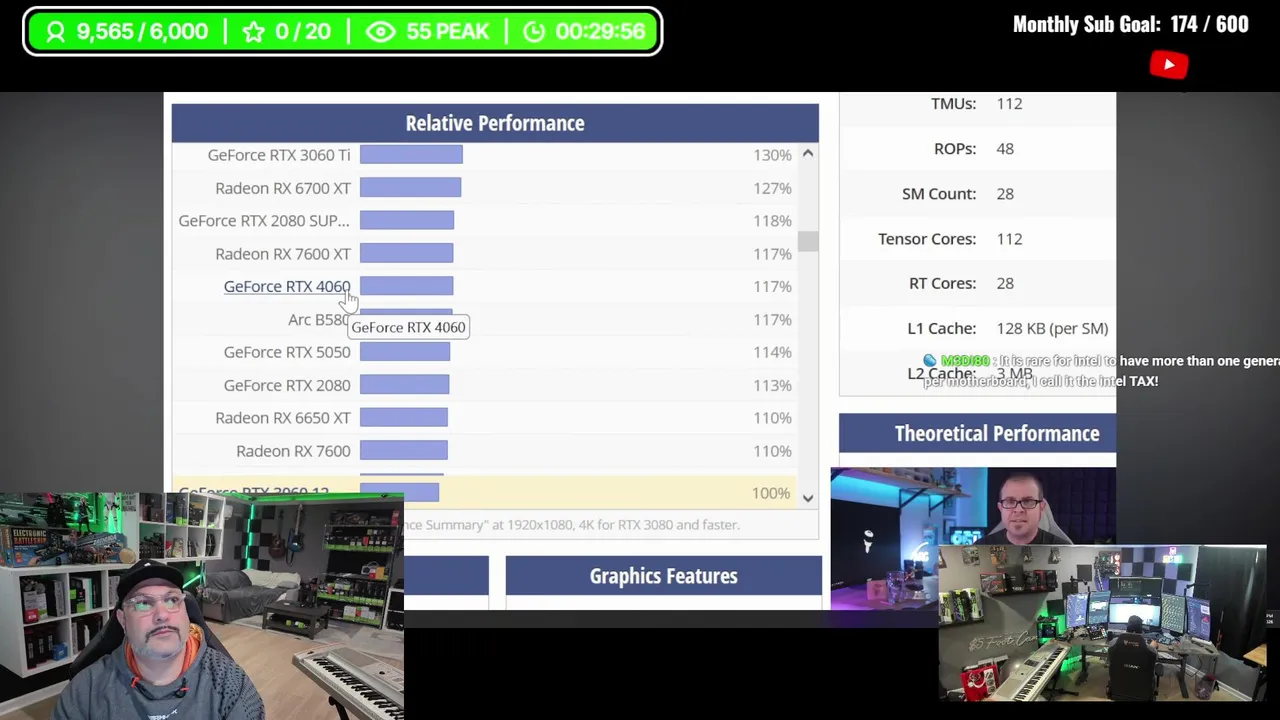Click the Relative Performance header
The height and width of the screenshot is (720, 1280).
pos(495,123)
